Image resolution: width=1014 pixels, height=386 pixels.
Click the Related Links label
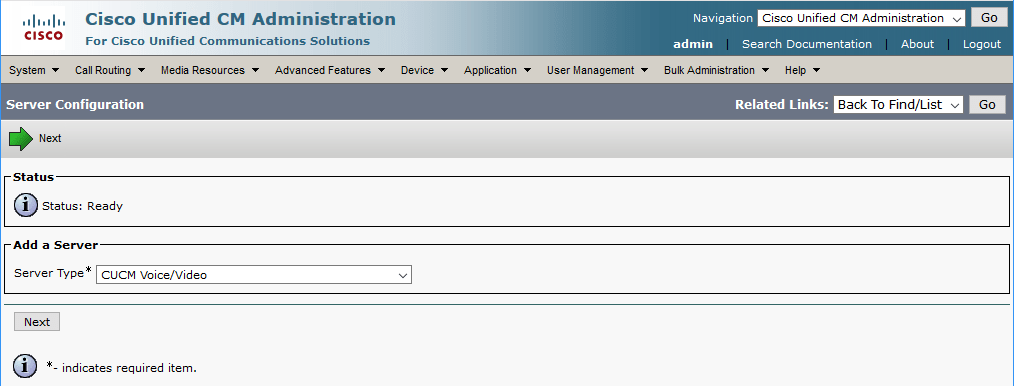[781, 105]
